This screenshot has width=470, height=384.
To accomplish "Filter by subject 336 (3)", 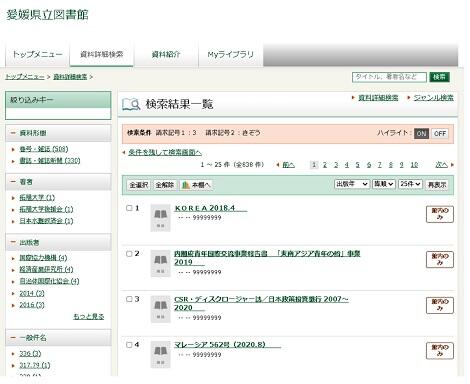I will (30, 354).
